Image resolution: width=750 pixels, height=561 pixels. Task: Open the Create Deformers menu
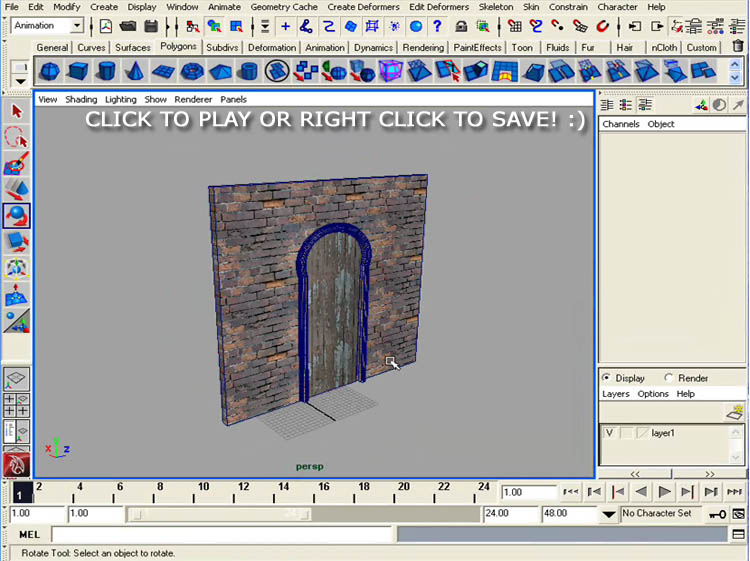click(362, 7)
